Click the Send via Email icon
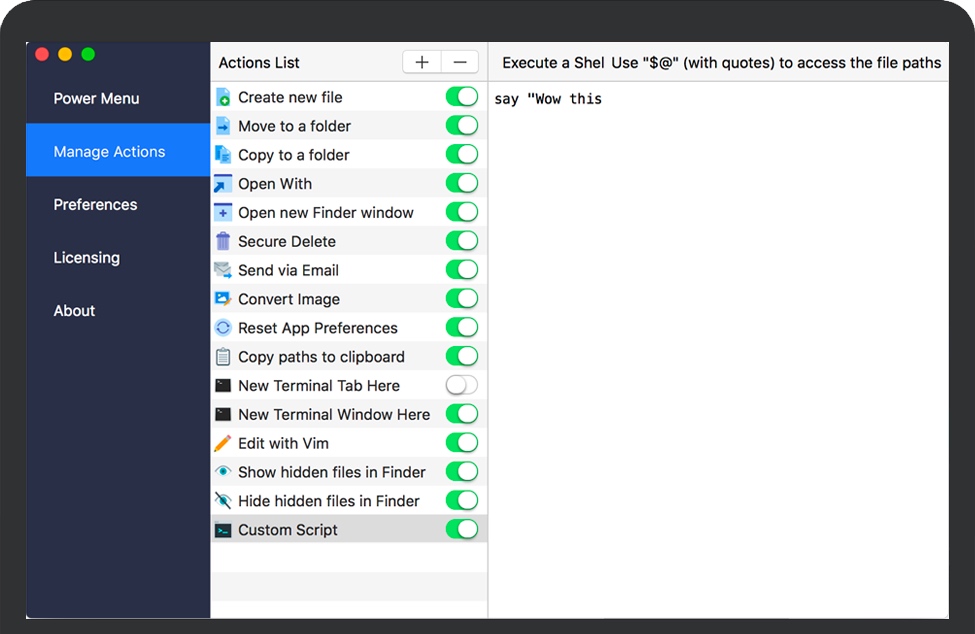 pyautogui.click(x=224, y=270)
